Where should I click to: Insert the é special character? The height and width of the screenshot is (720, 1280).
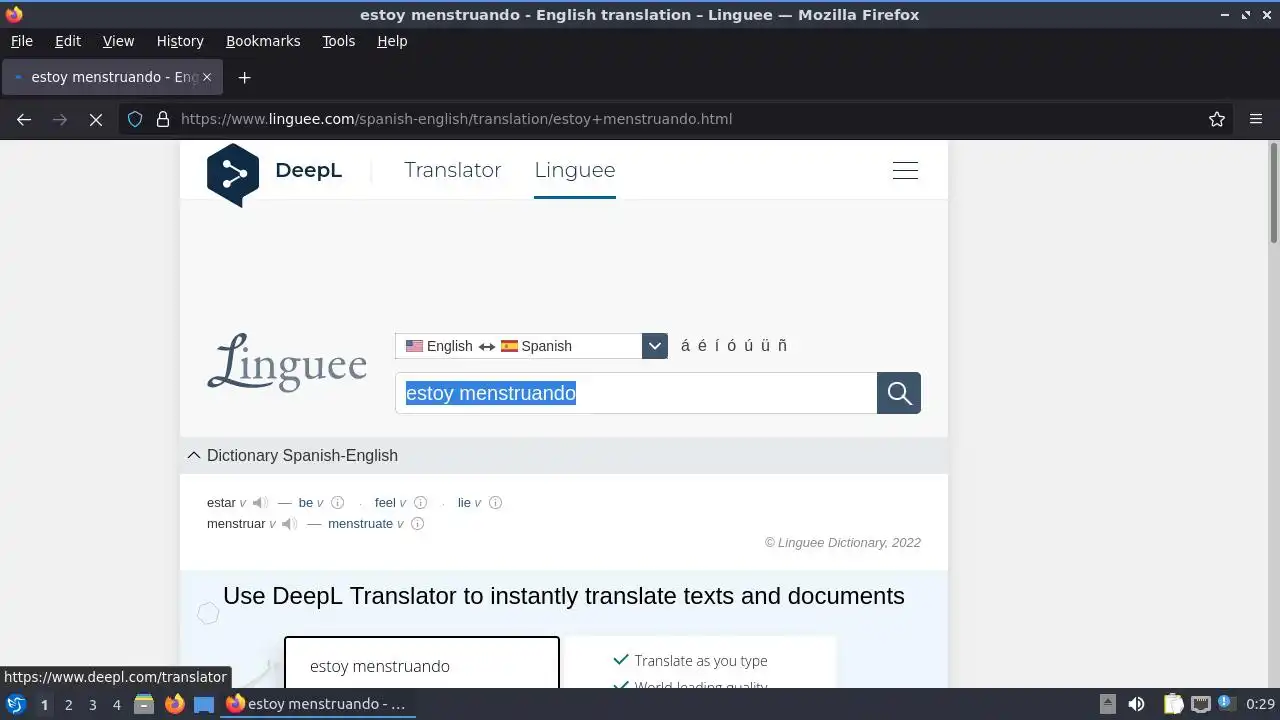702,346
